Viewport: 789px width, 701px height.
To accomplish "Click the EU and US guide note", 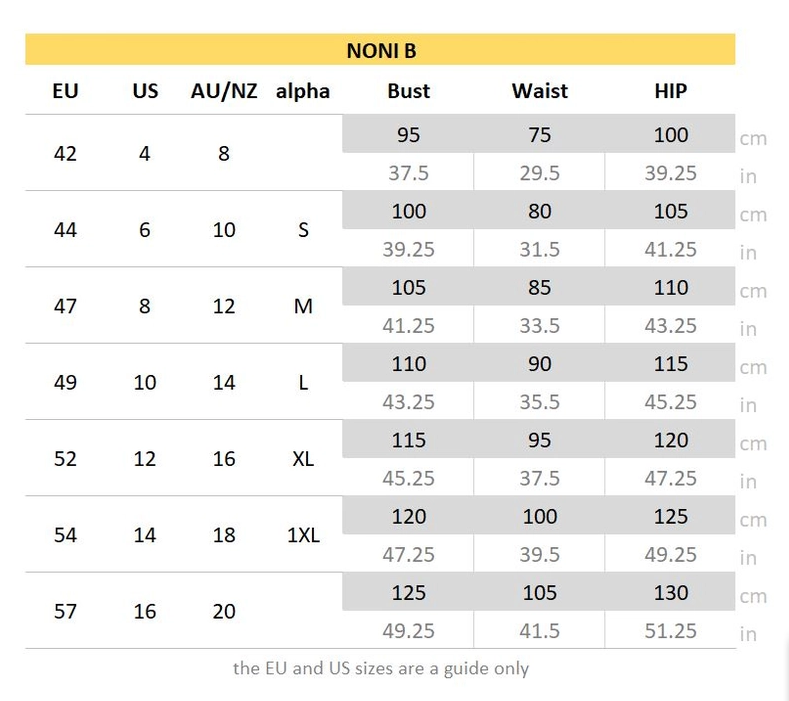I will (380, 668).
